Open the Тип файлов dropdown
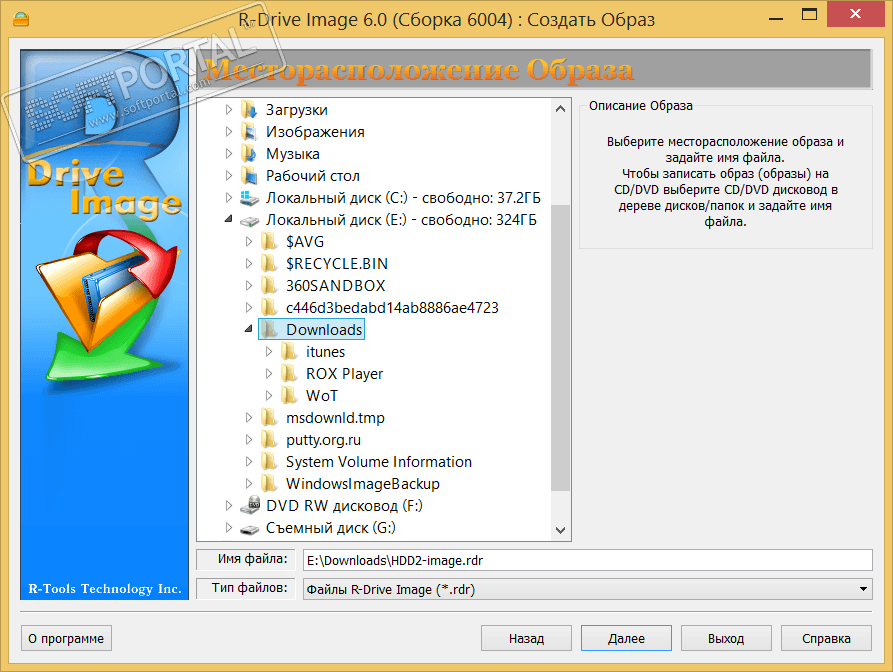Viewport: 893px width, 672px height. click(x=863, y=589)
